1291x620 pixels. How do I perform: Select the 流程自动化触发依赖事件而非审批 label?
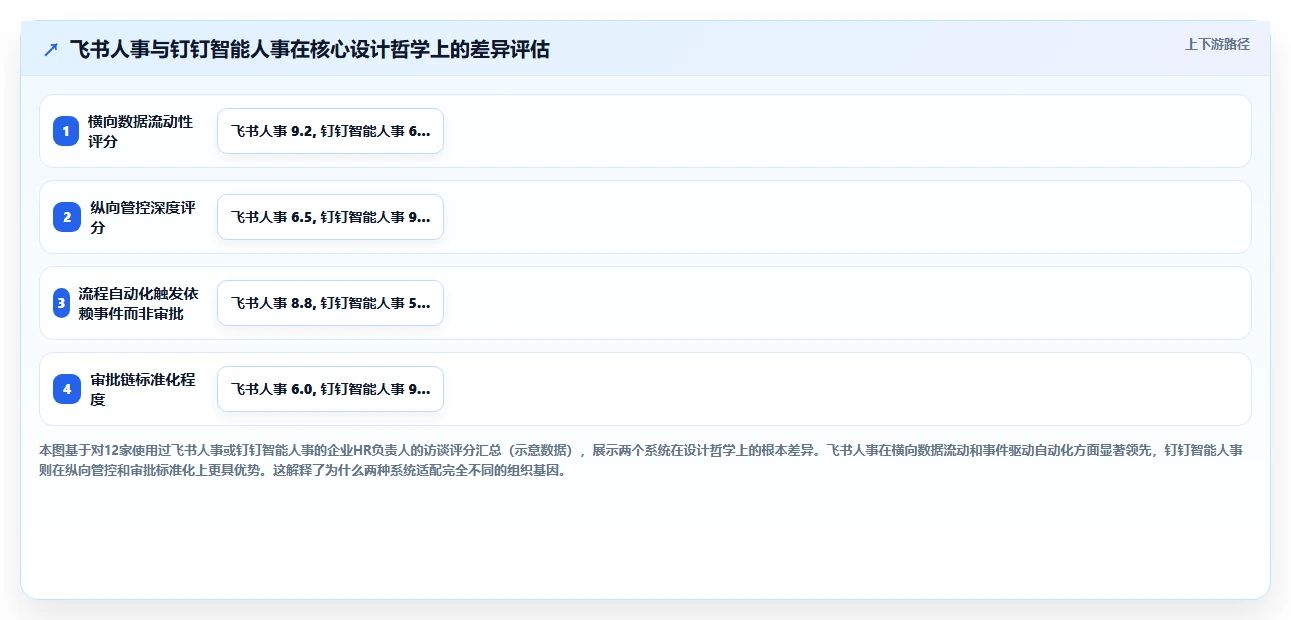tap(138, 303)
